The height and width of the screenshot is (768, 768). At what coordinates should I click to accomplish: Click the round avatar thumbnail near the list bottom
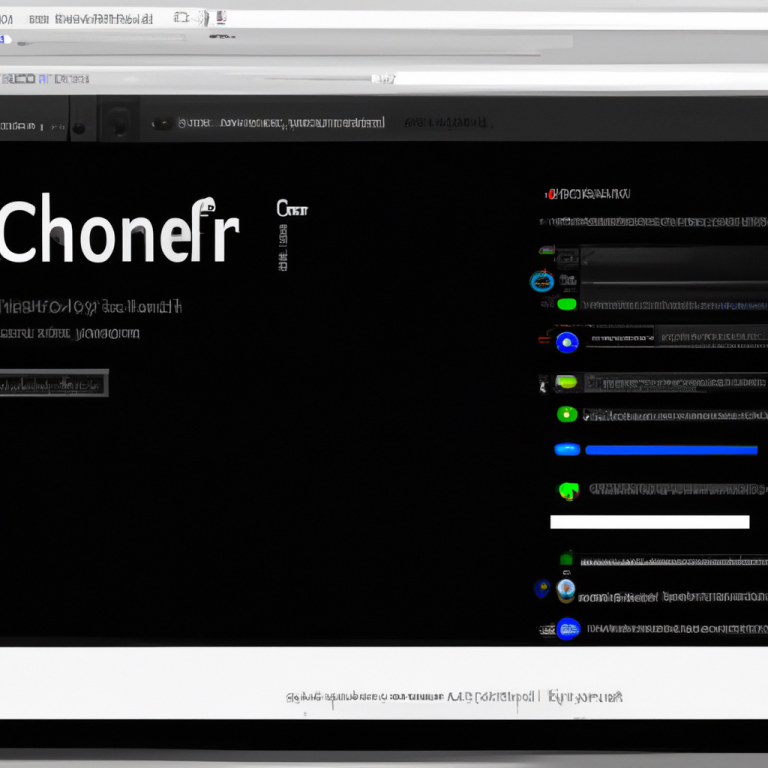566,589
